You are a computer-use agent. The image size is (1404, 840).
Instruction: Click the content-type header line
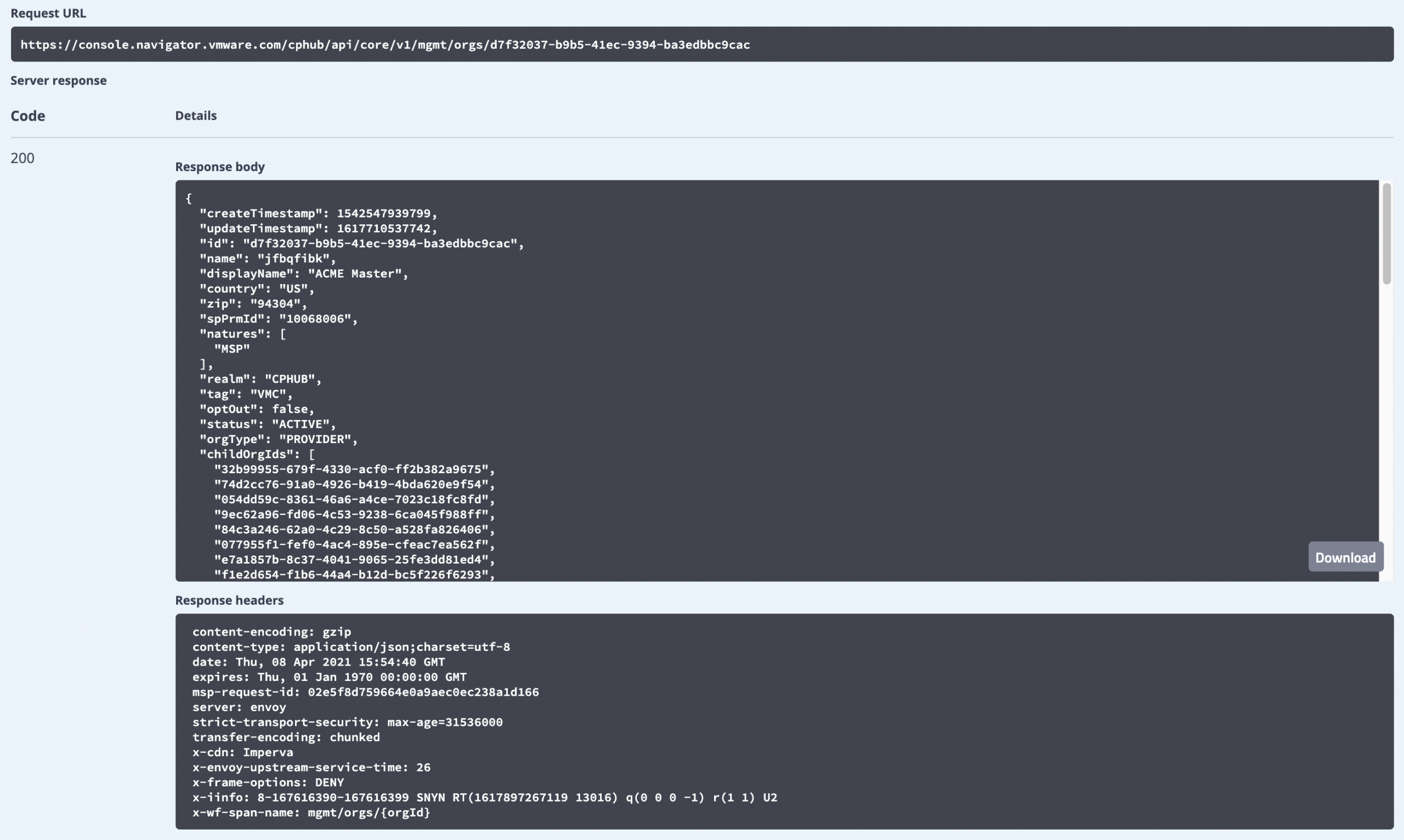(x=351, y=646)
